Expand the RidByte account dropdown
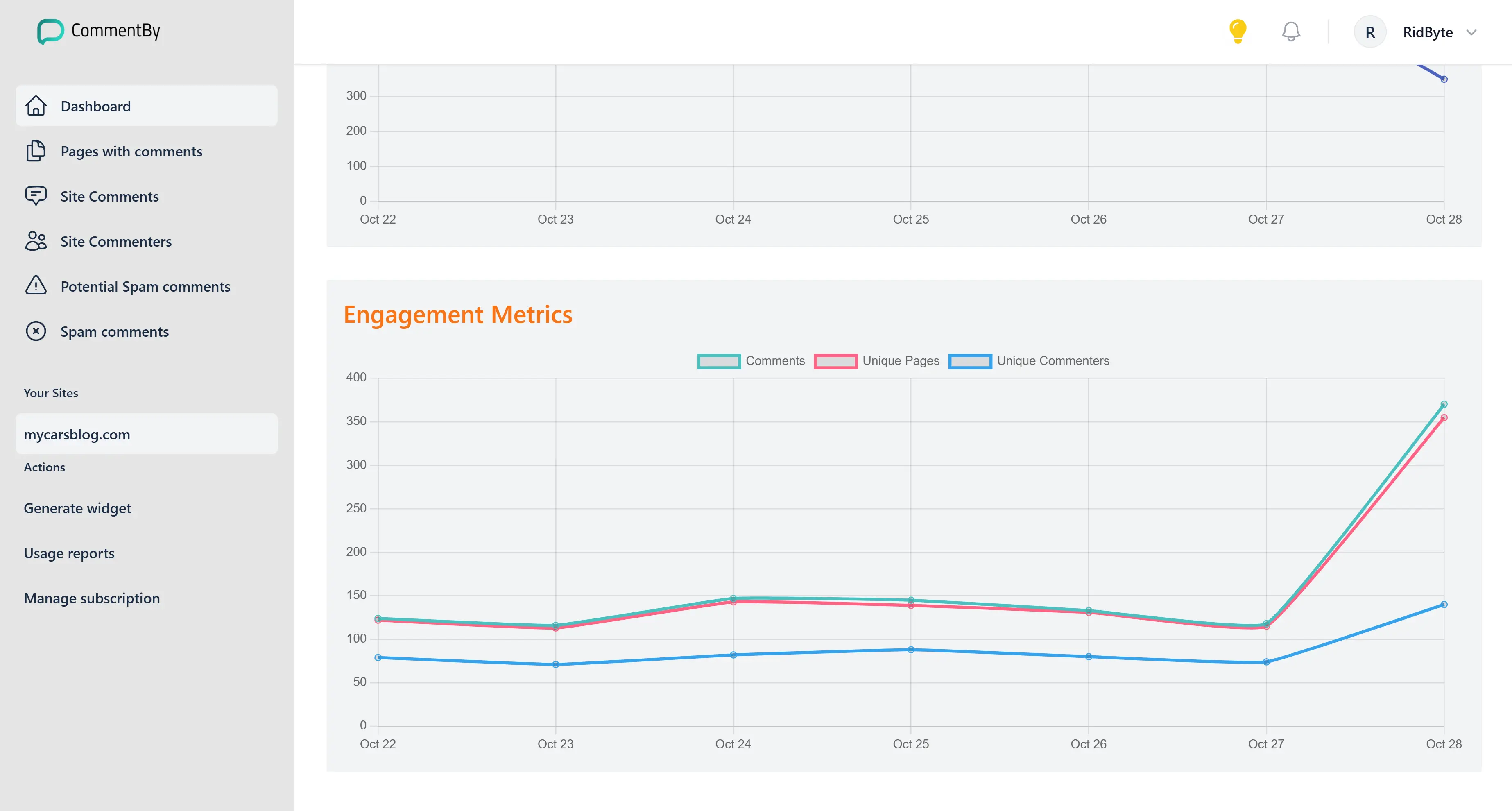This screenshot has height=811, width=1512. 1472,32
